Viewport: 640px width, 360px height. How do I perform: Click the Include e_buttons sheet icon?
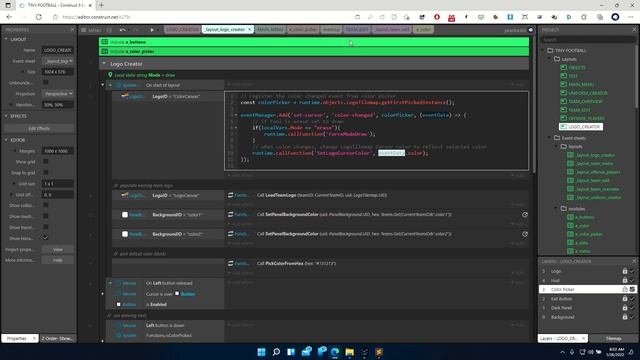click(x=105, y=42)
